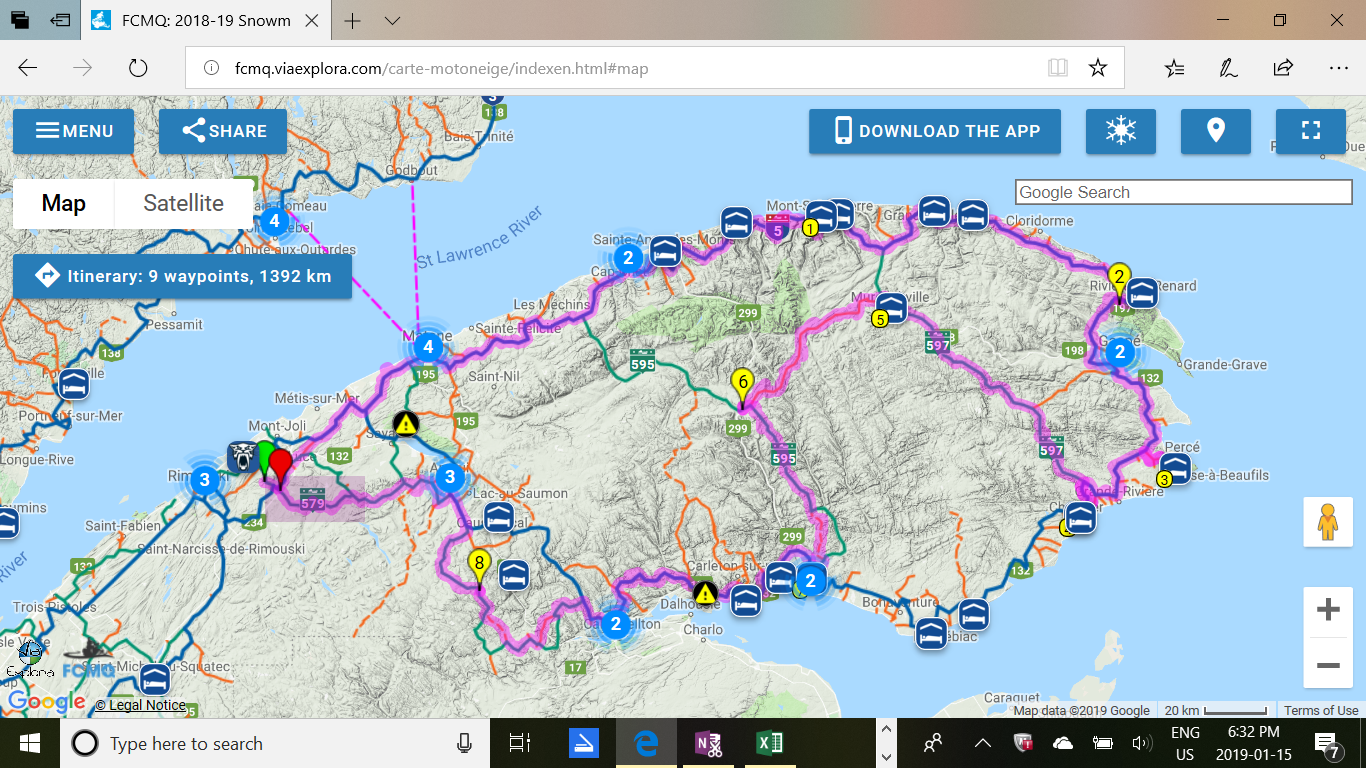Screen dimensions: 1366x768
Task: Show hidden system tray icons
Action: click(983, 743)
